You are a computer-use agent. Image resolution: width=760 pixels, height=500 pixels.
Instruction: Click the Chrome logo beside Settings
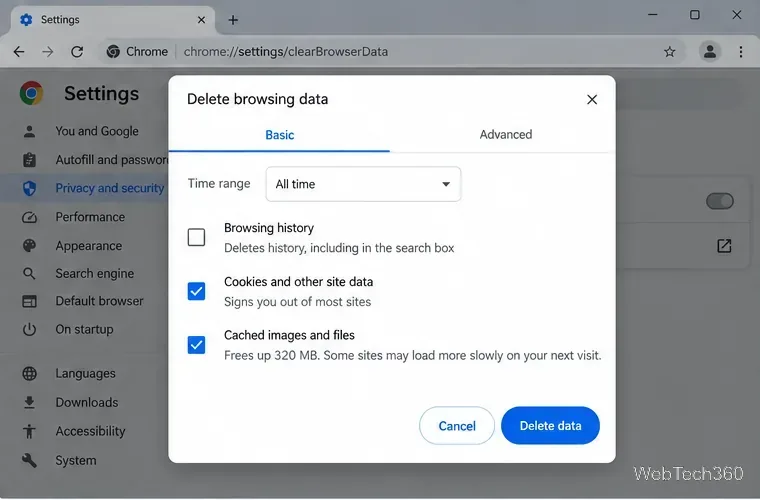pyautogui.click(x=32, y=93)
